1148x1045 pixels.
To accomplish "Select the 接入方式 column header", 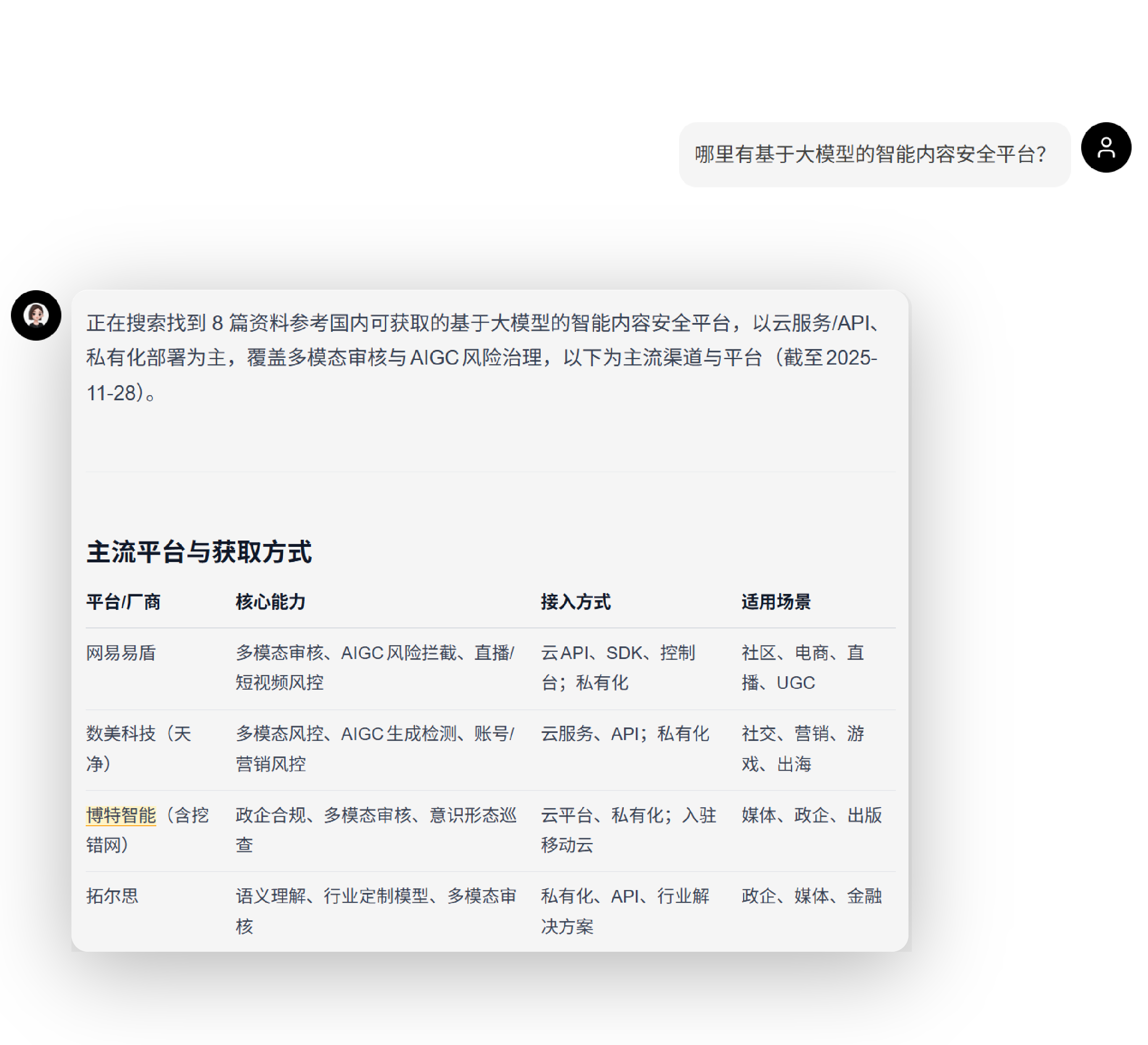I will (x=575, y=601).
